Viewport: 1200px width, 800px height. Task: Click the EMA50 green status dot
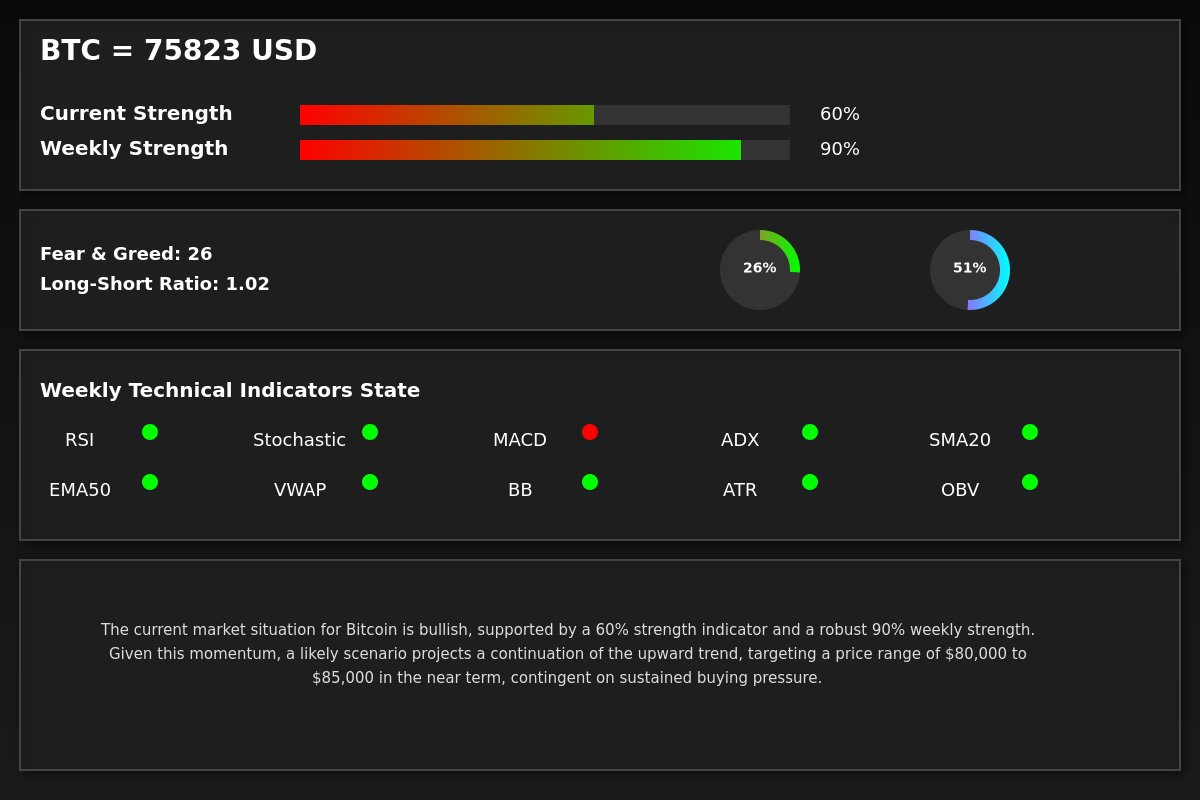point(150,482)
